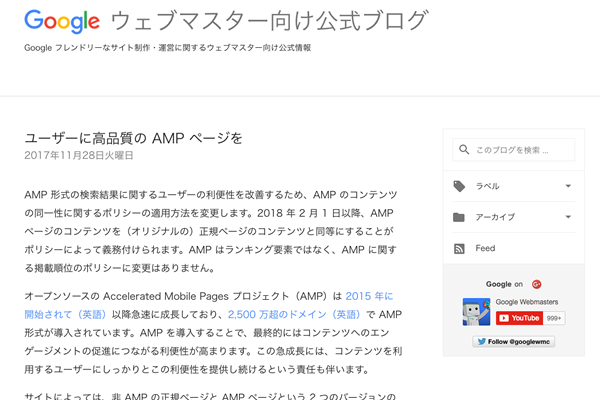Open the ユーザーに高品質の AMP ページを post title
The width and height of the screenshot is (600, 400).
coord(134,138)
